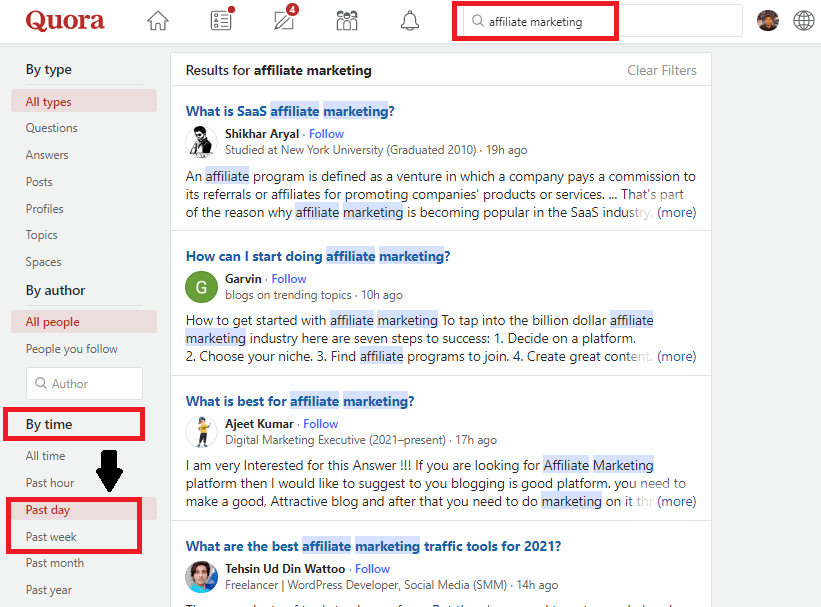Click the affiliate marketing search field
Image resolution: width=821 pixels, height=607 pixels.
tap(602, 21)
